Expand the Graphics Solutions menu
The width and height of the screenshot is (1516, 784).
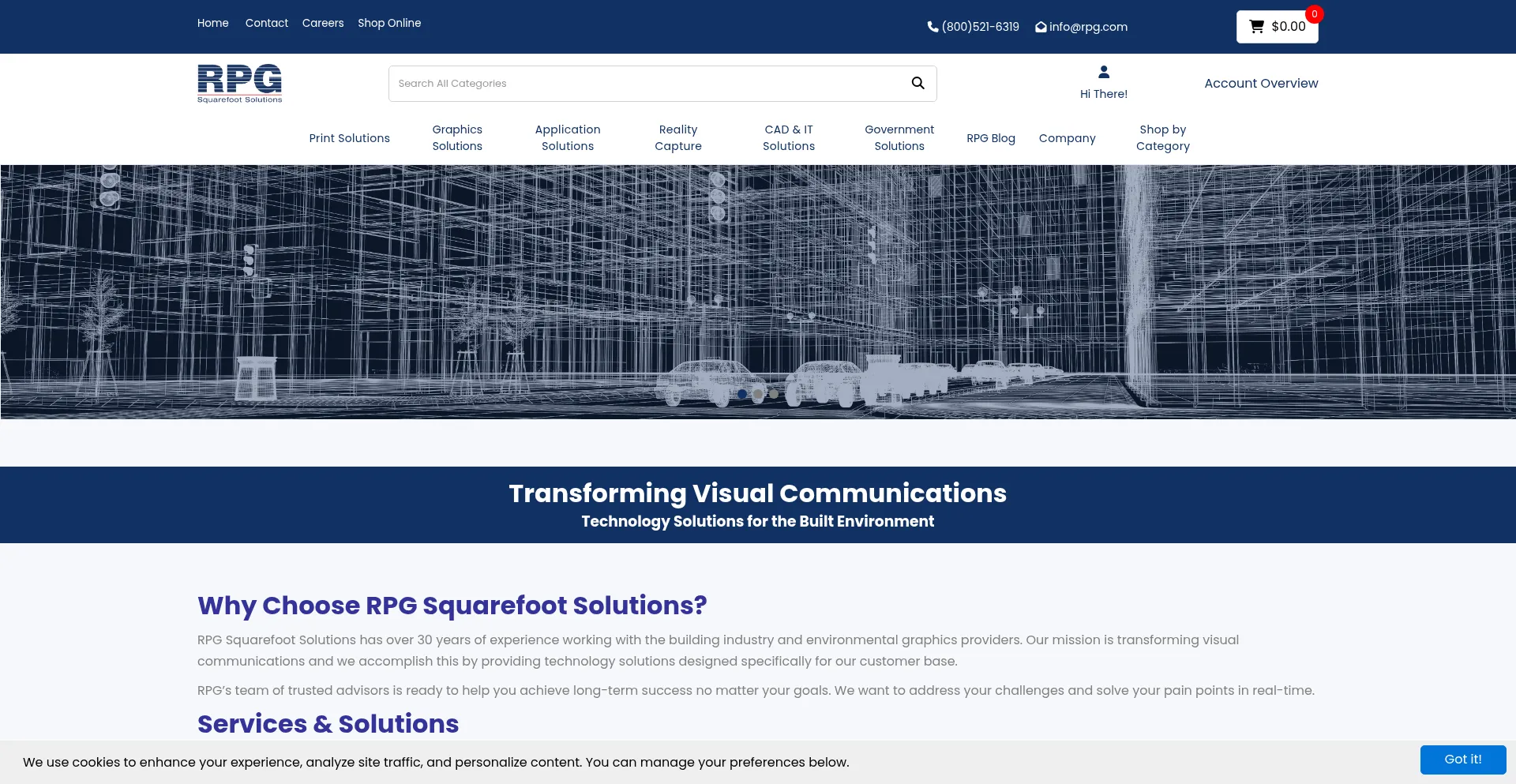pyautogui.click(x=457, y=138)
